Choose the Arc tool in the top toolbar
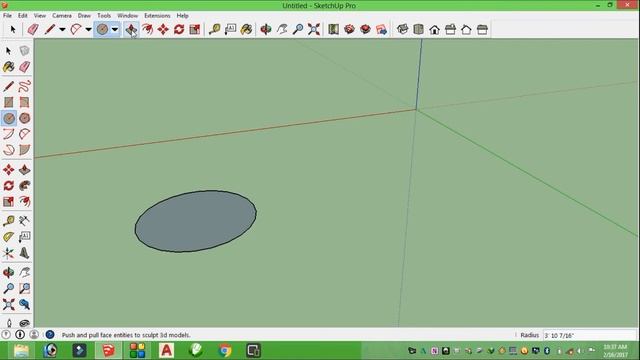 click(x=76, y=29)
